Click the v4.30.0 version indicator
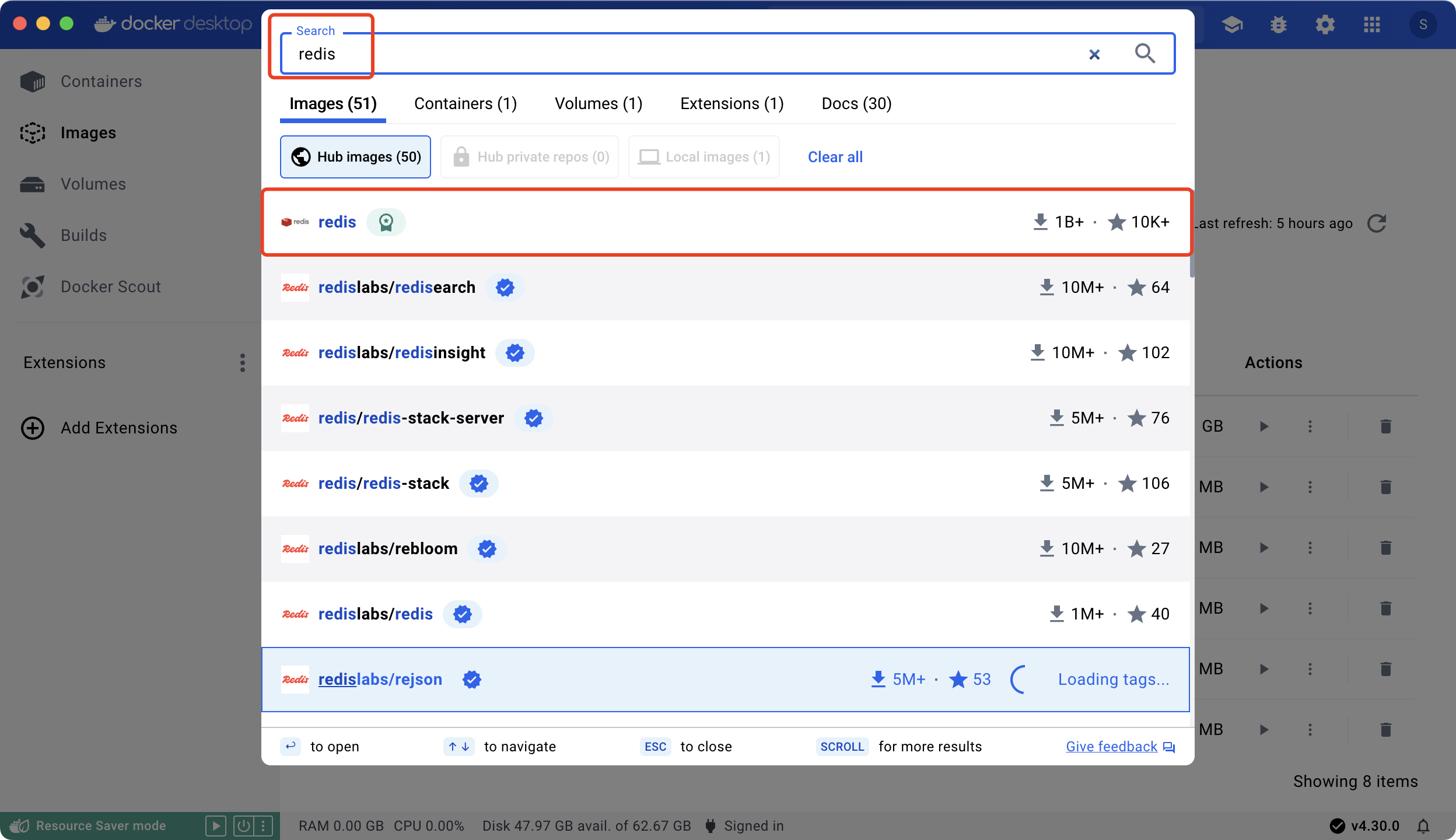 [1365, 826]
